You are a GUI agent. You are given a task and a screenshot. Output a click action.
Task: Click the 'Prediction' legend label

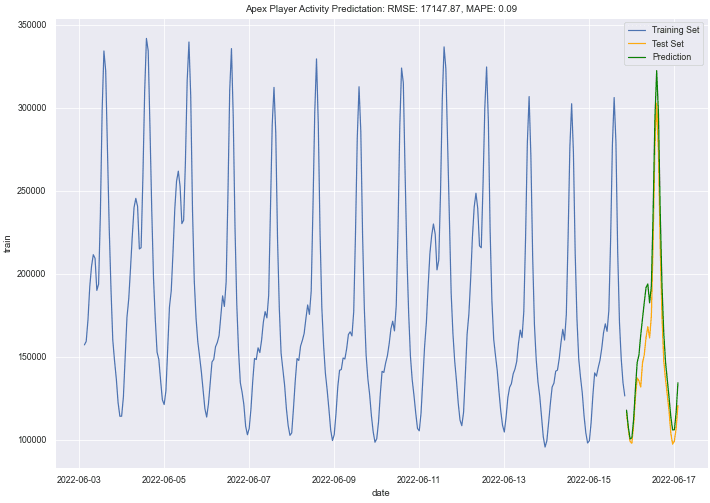672,57
